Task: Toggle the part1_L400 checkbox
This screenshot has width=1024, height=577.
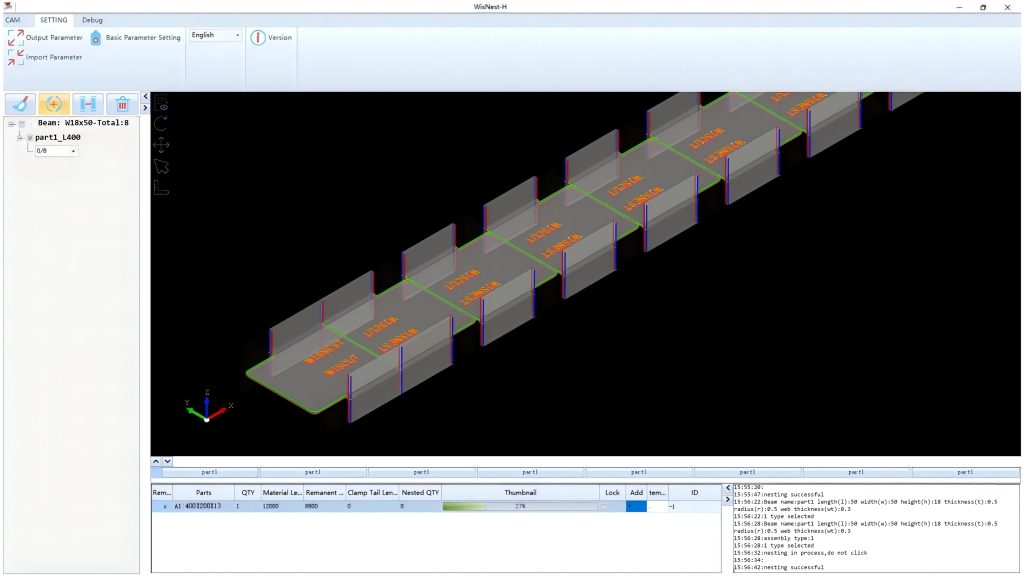Action: click(x=29, y=137)
